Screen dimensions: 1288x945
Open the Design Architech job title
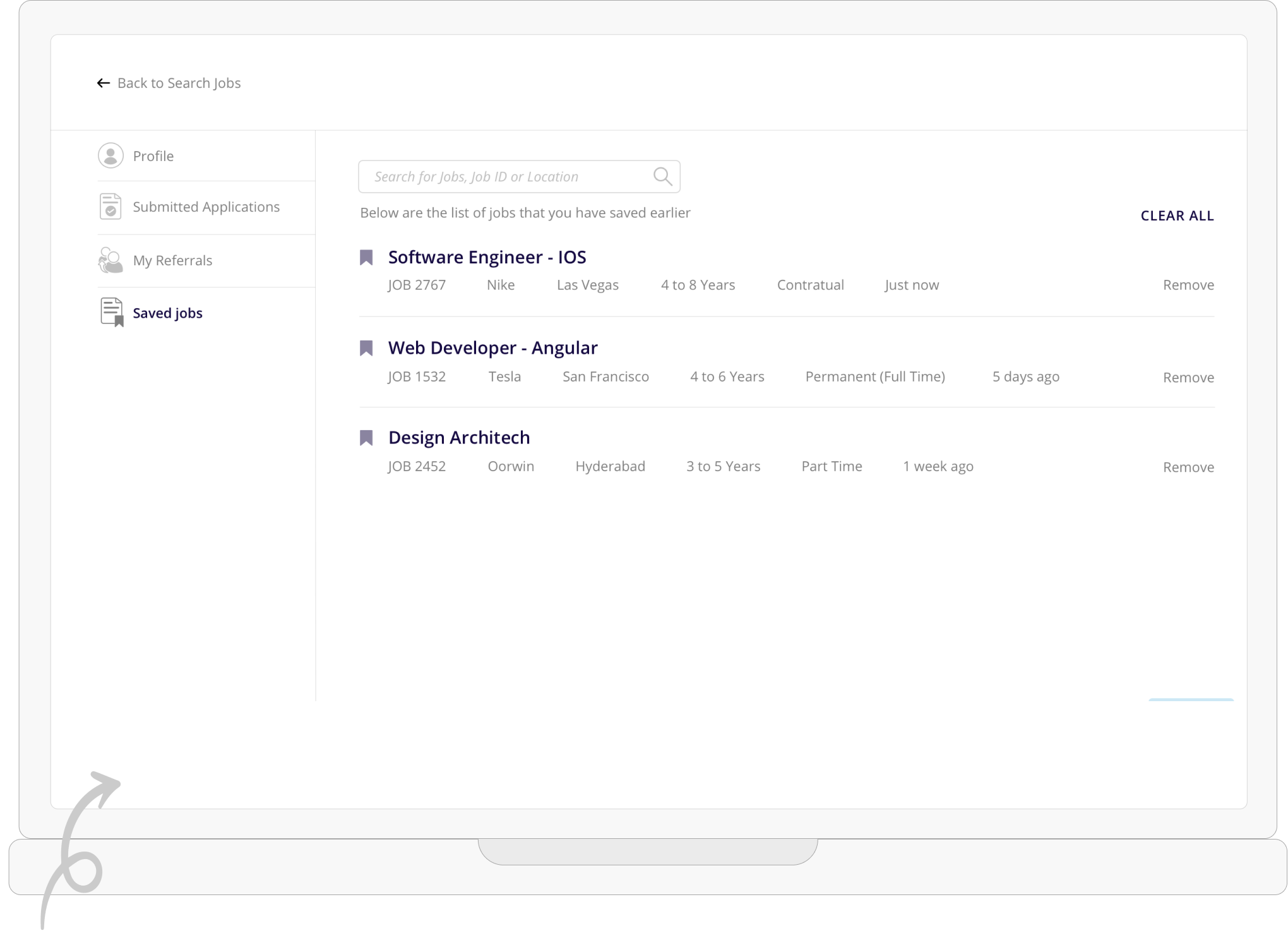[459, 438]
